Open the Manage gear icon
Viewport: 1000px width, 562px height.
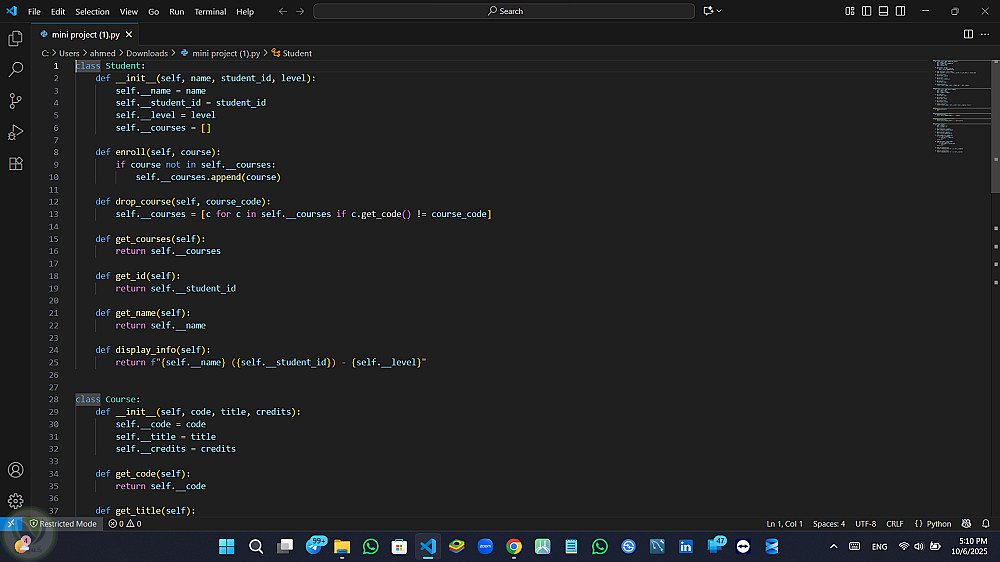click(15, 501)
